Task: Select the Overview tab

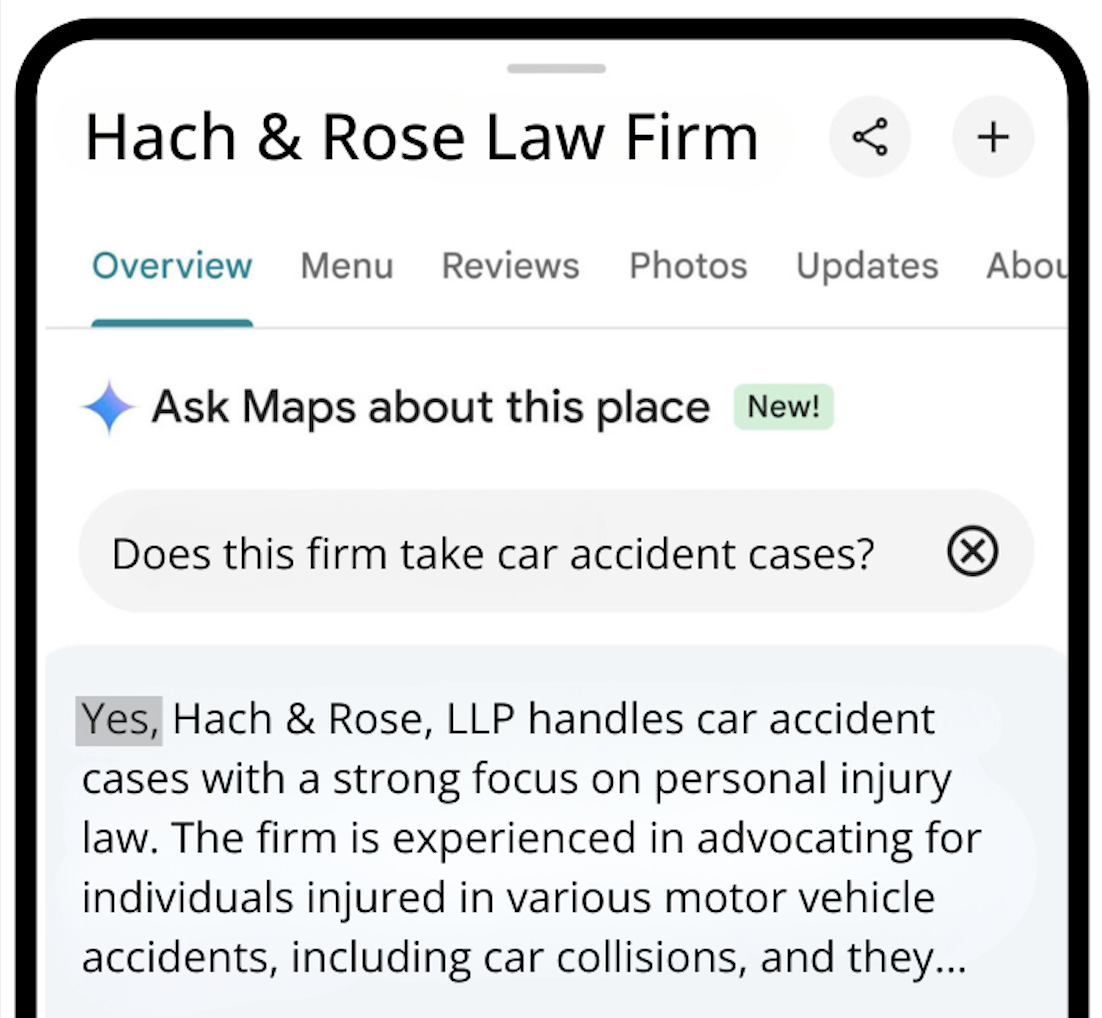Action: [x=172, y=266]
